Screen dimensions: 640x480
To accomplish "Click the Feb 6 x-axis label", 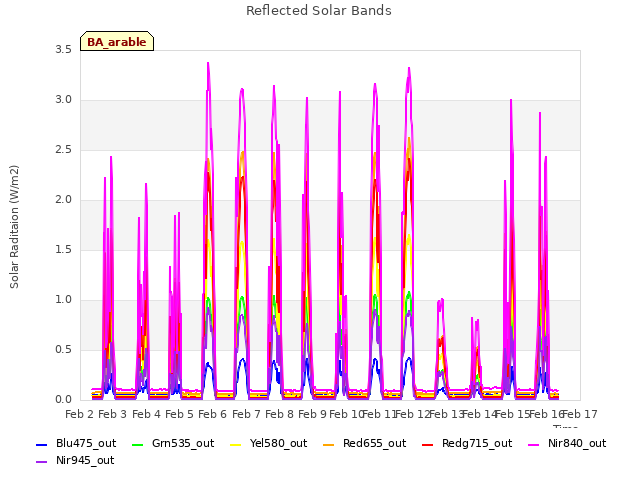I will [212, 415].
